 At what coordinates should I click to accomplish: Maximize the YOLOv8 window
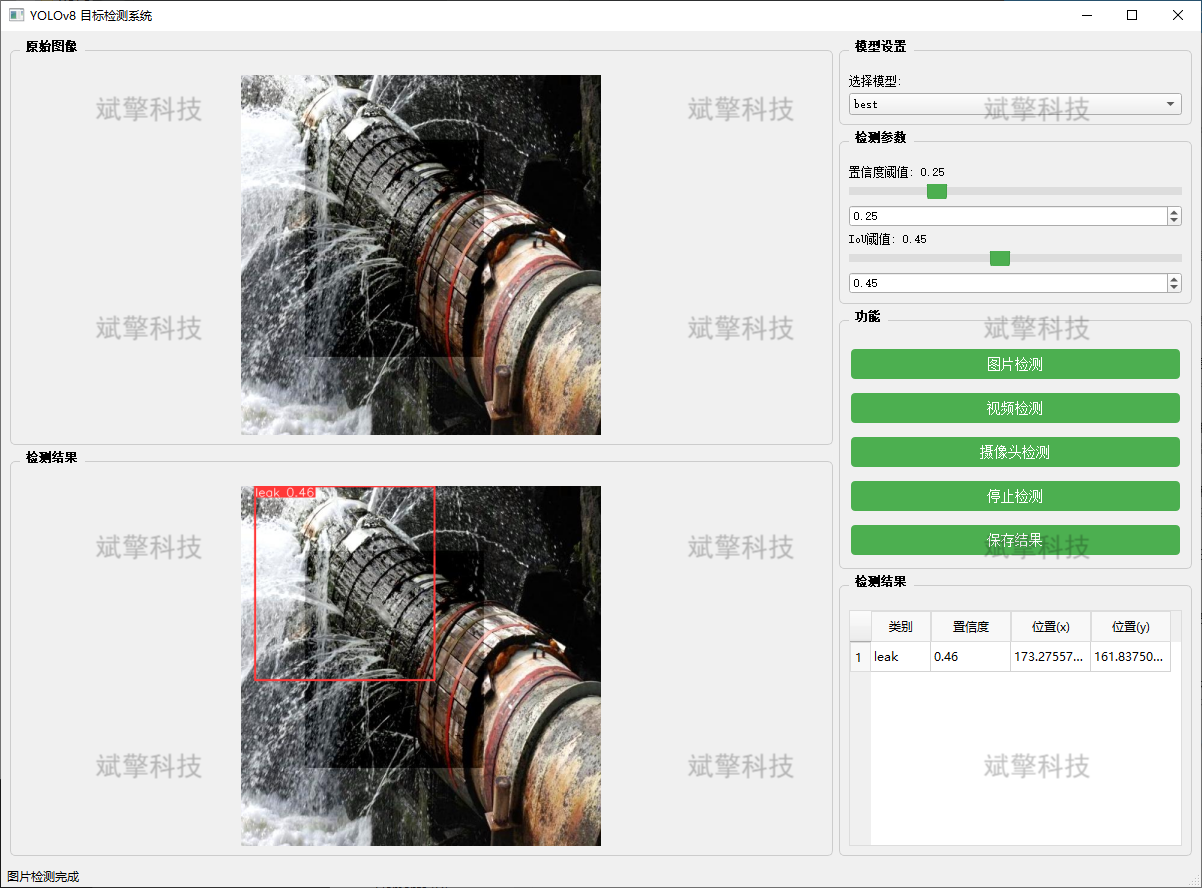(1132, 15)
